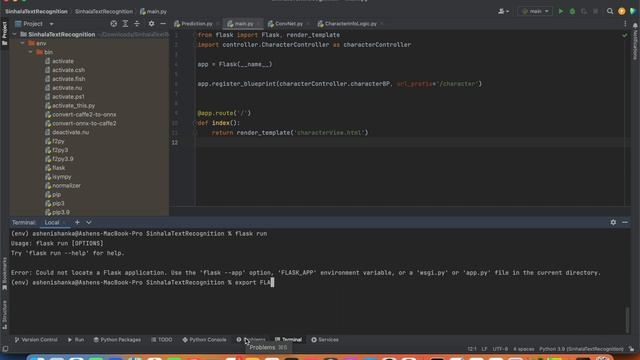Open Search Everywhere magnifier icon

(610, 11)
